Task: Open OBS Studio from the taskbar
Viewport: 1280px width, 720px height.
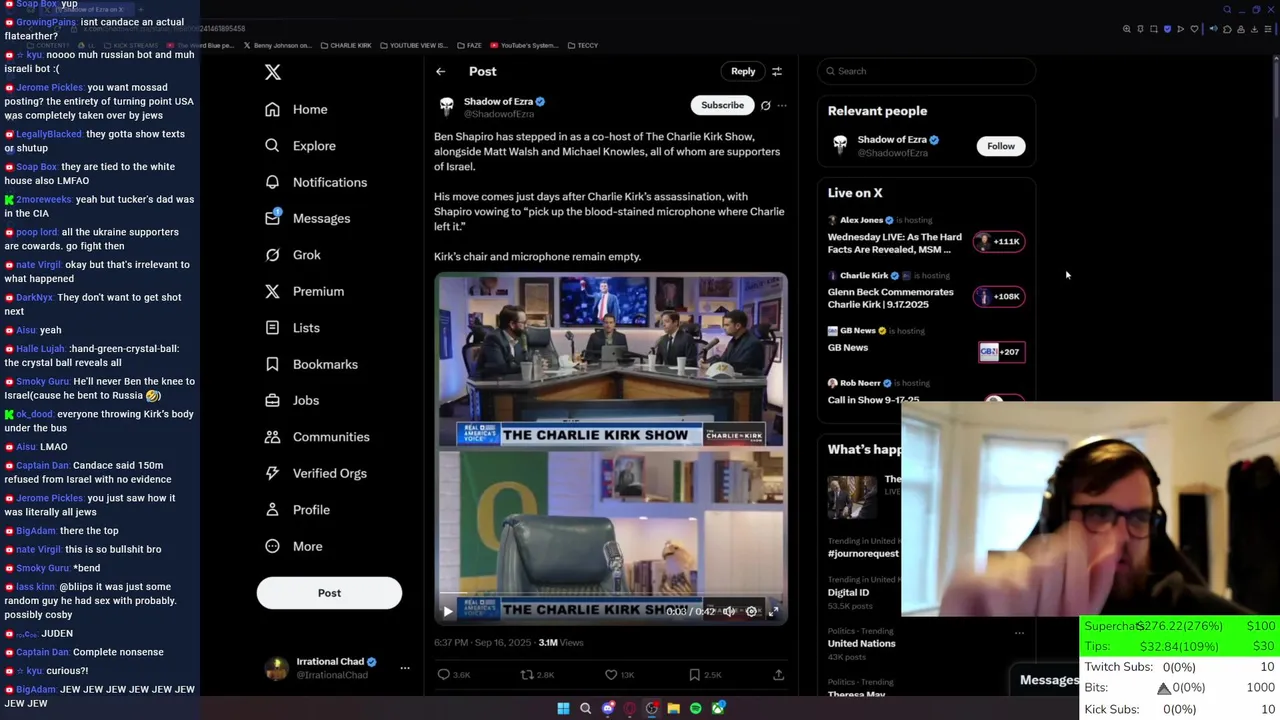Action: click(x=651, y=708)
